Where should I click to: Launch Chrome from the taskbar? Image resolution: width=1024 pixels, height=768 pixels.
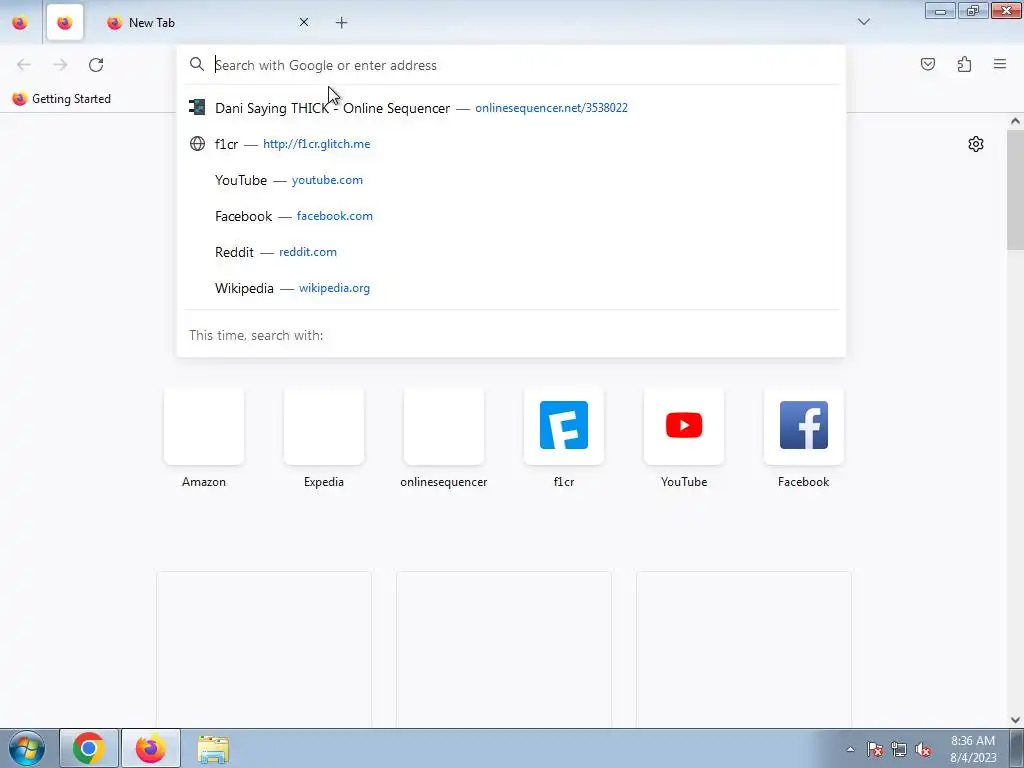(89, 748)
